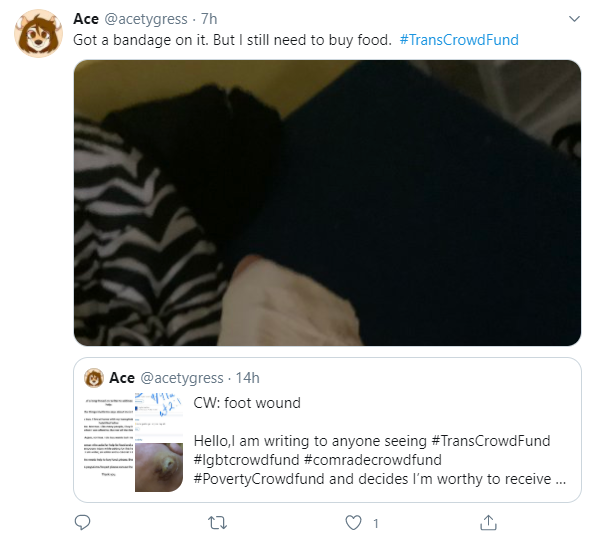Open the quoted tweet's 14h timestamp

click(247, 378)
